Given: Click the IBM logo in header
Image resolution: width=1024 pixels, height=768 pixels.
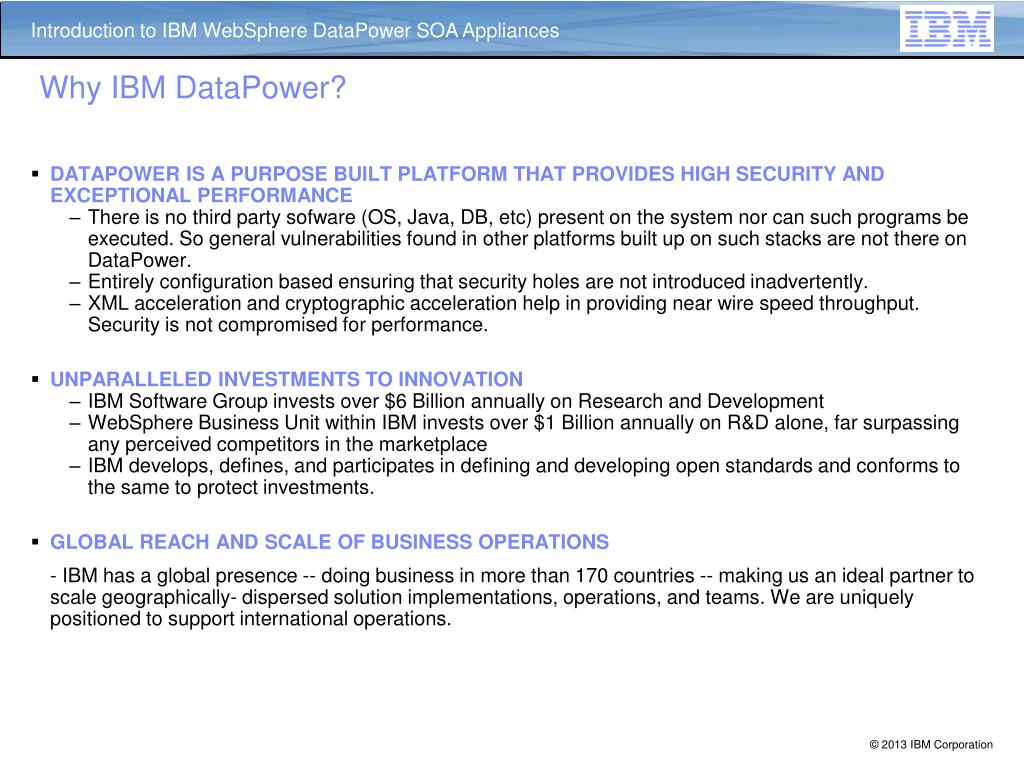Looking at the screenshot, I should click(x=947, y=29).
